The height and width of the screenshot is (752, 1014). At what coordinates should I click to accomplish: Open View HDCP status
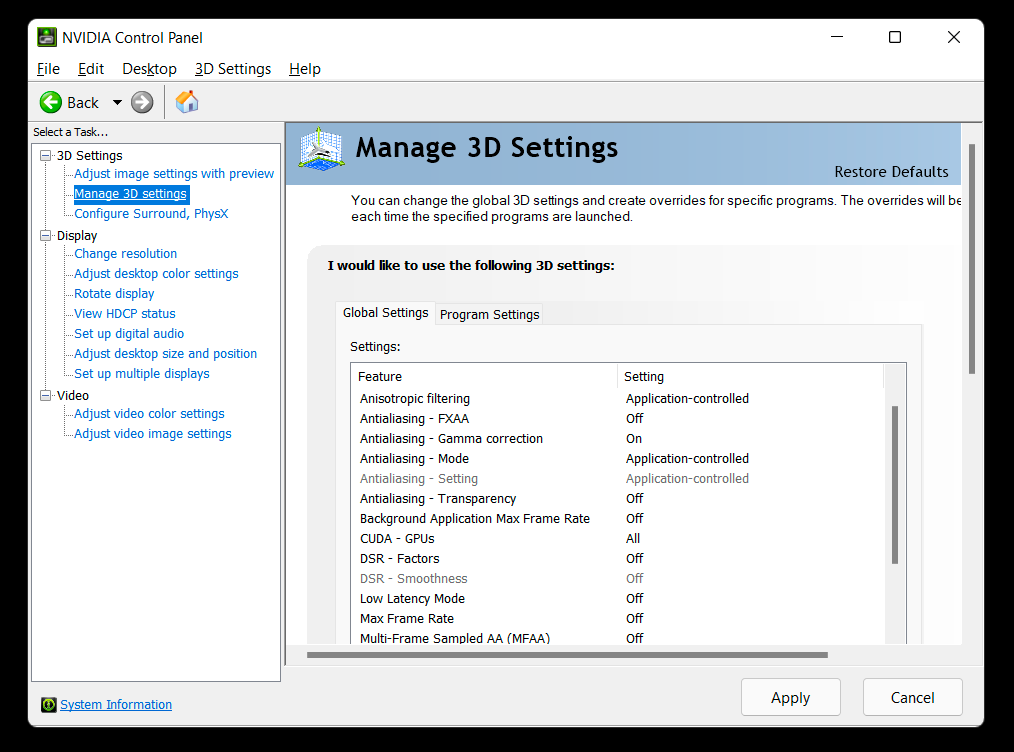(125, 314)
